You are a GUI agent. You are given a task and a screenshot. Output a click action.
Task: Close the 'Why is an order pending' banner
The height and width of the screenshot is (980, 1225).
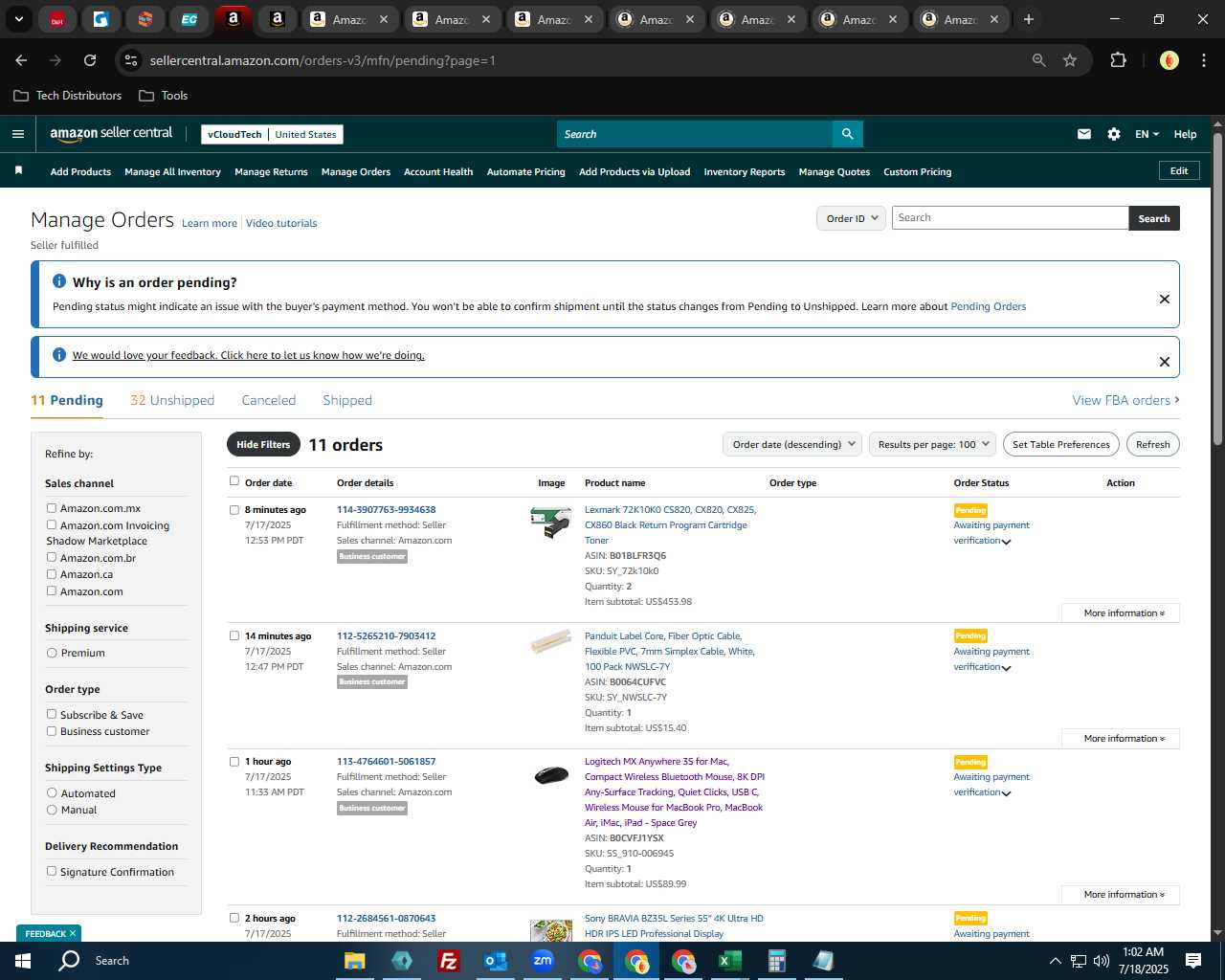[1164, 299]
